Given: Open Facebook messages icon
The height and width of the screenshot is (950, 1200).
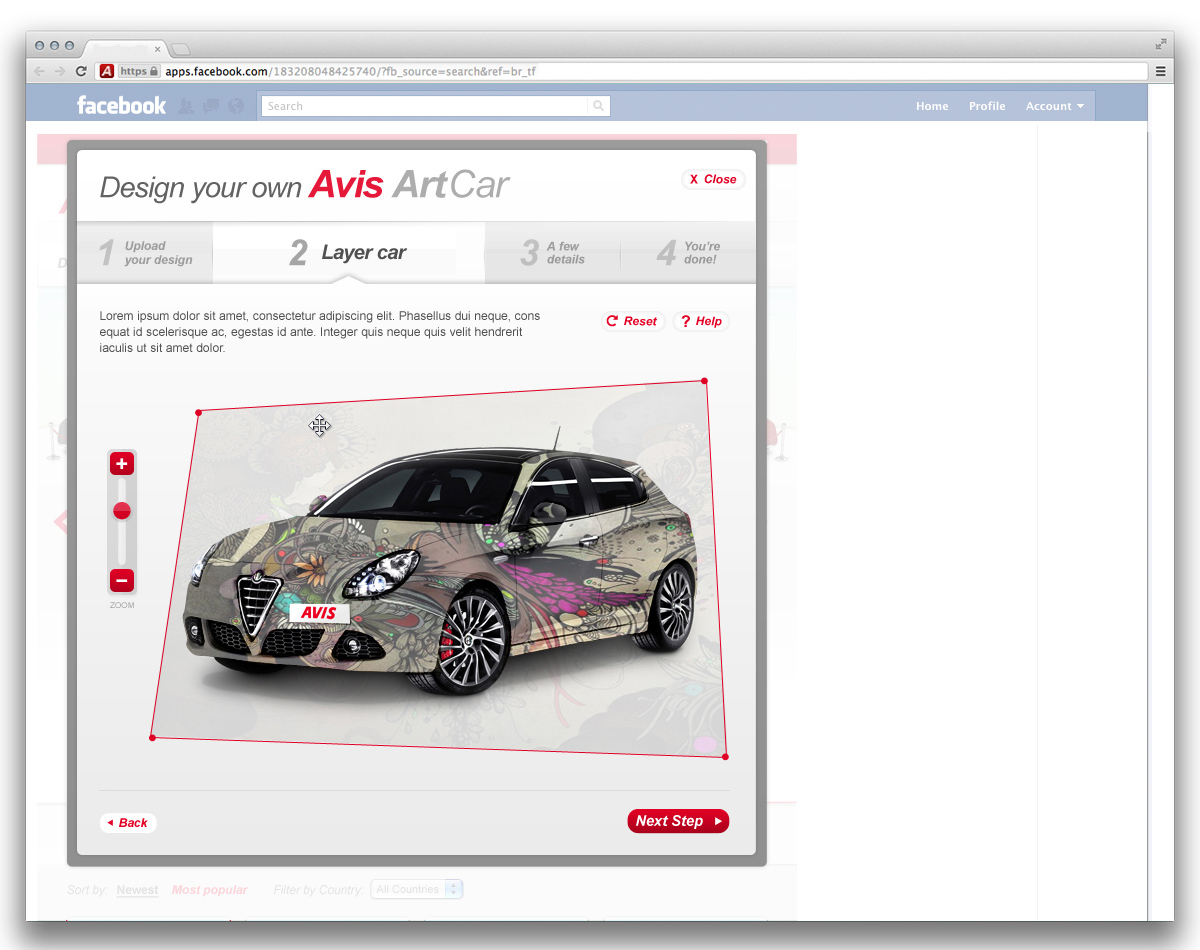Looking at the screenshot, I should click(x=211, y=105).
